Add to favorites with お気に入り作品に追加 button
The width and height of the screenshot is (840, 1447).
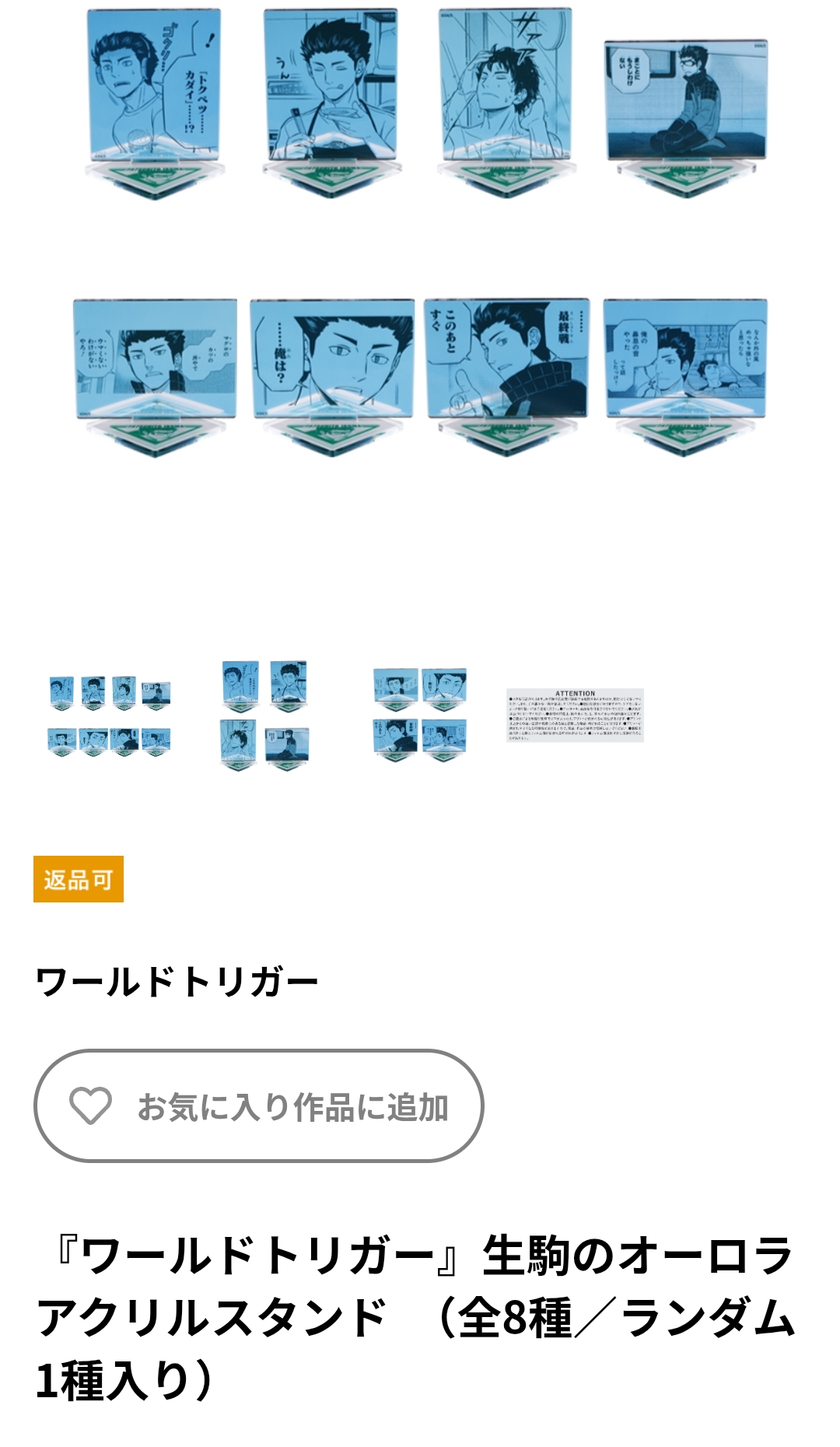[x=259, y=1105]
